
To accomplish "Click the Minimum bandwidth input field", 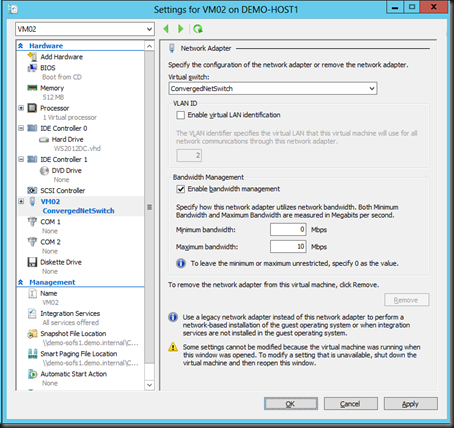I will 288,230.
